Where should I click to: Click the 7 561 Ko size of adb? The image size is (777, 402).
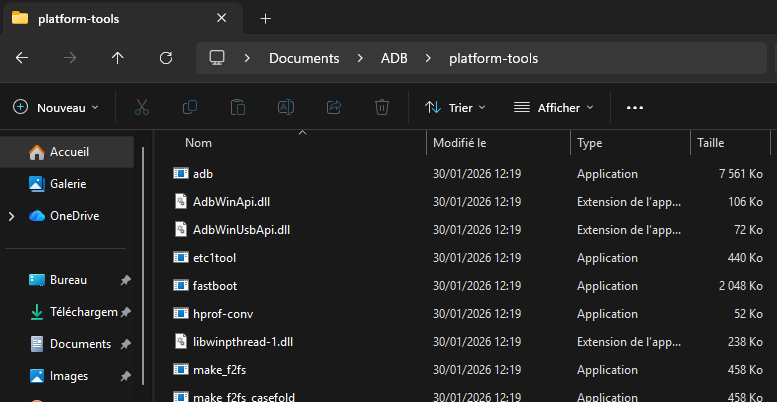[x=740, y=174]
